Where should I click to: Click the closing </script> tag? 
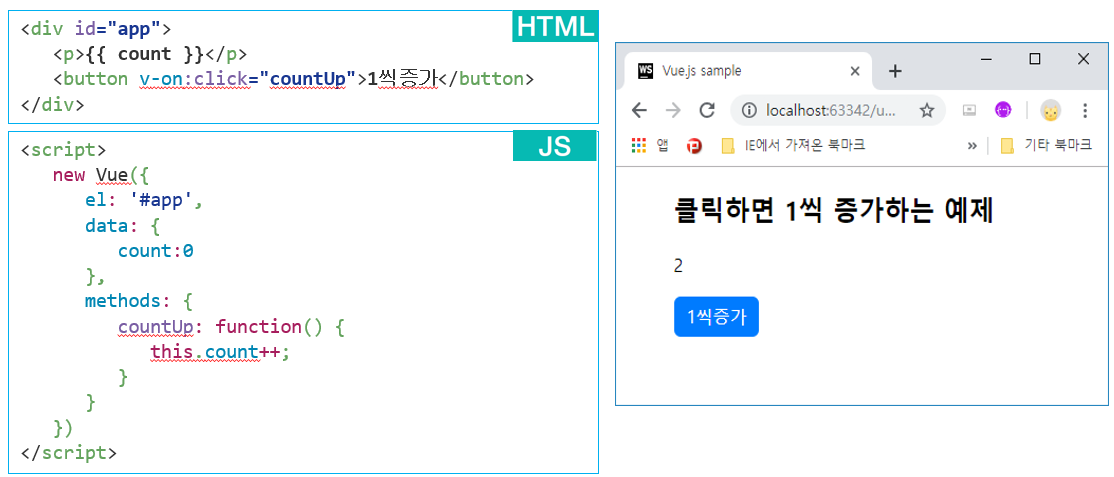69,451
